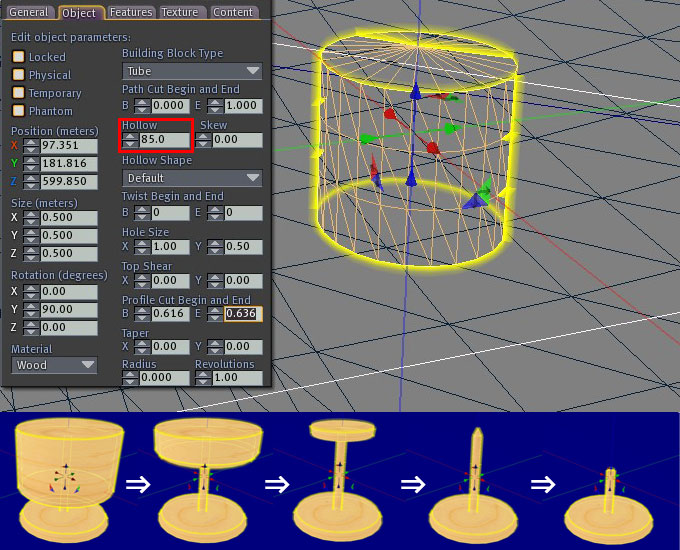This screenshot has height=550, width=680.
Task: Click the Hole Size X spinner arrows
Action: point(142,246)
